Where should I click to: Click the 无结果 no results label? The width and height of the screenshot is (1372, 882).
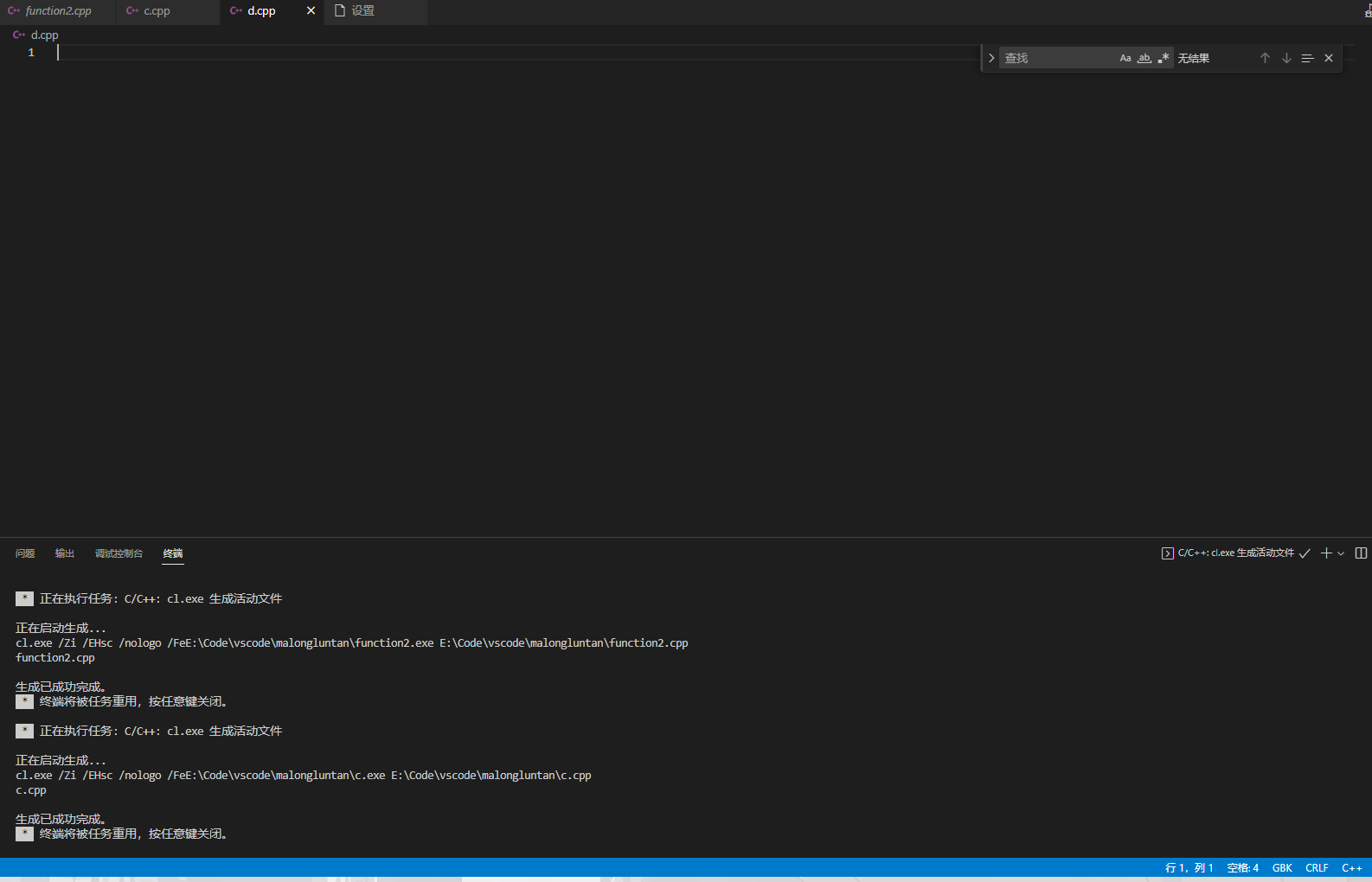click(x=1193, y=58)
